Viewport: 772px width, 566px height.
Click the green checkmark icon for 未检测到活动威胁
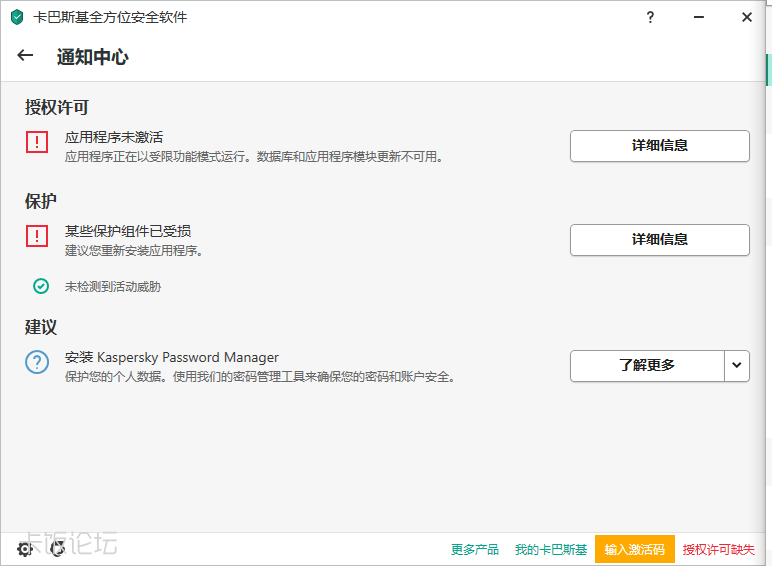[x=41, y=286]
